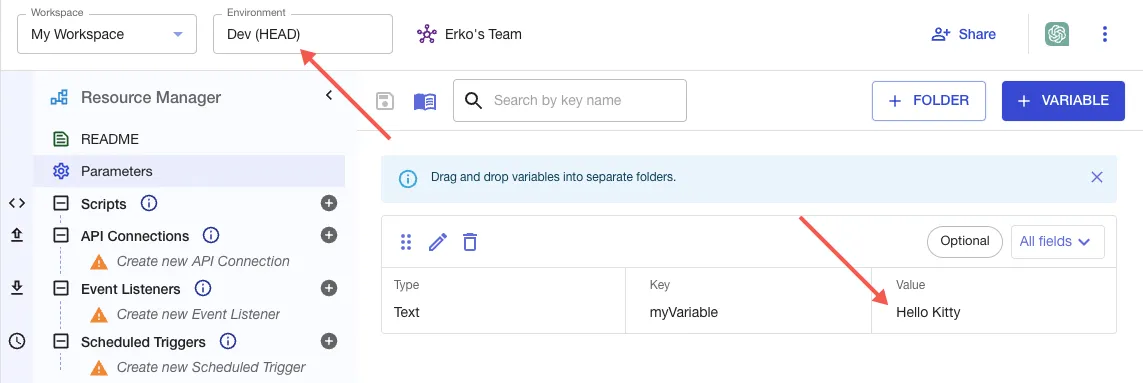The image size is (1143, 383).
Task: Click Create new API Connection link
Action: click(x=203, y=261)
